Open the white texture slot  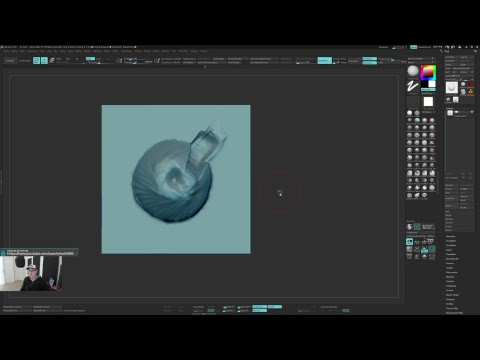point(428,102)
